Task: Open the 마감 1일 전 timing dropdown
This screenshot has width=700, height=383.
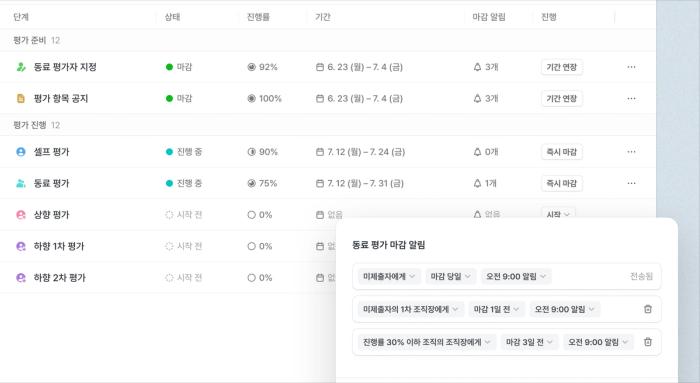Action: [x=496, y=309]
